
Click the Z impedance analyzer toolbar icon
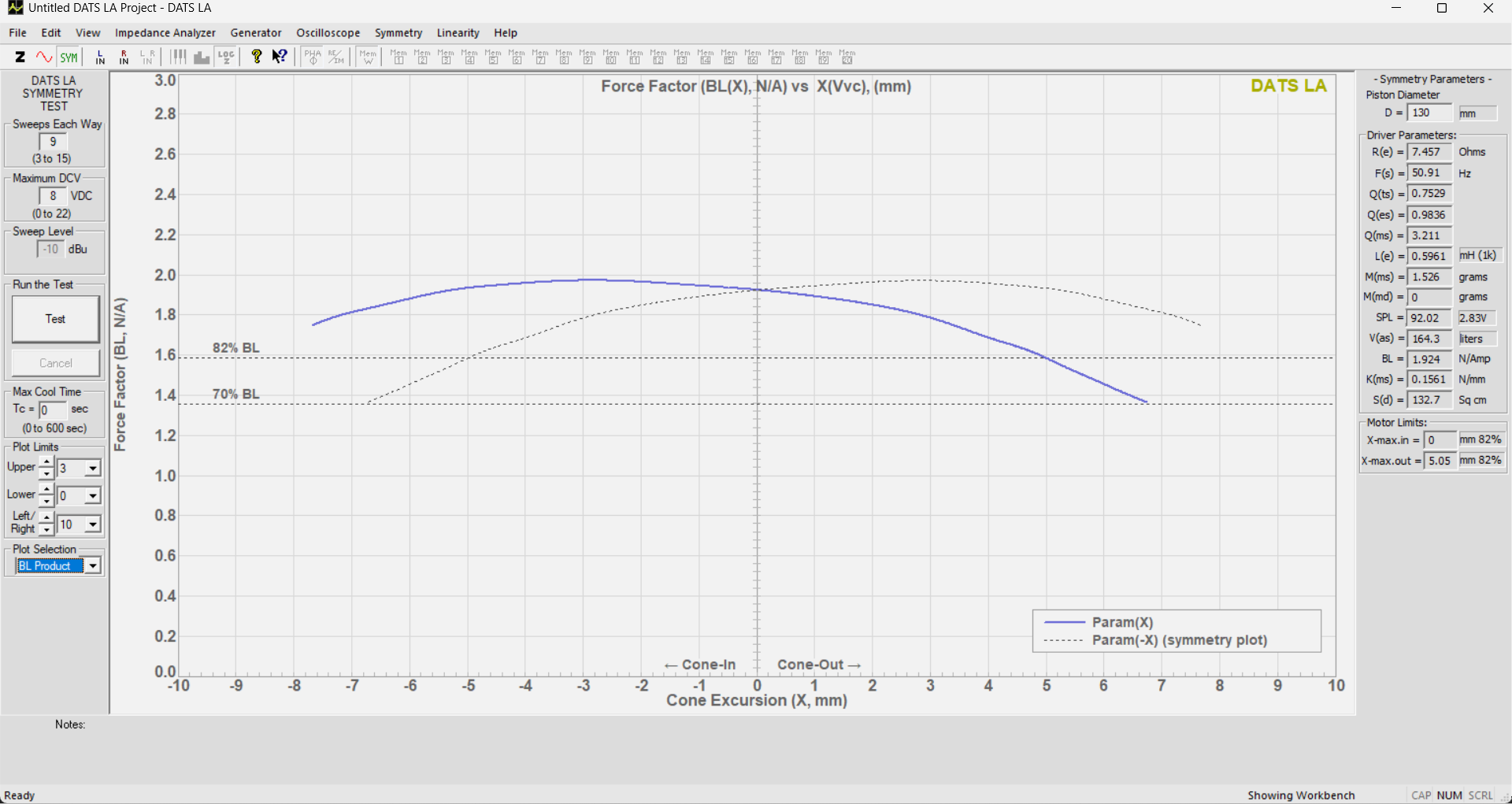click(x=20, y=57)
